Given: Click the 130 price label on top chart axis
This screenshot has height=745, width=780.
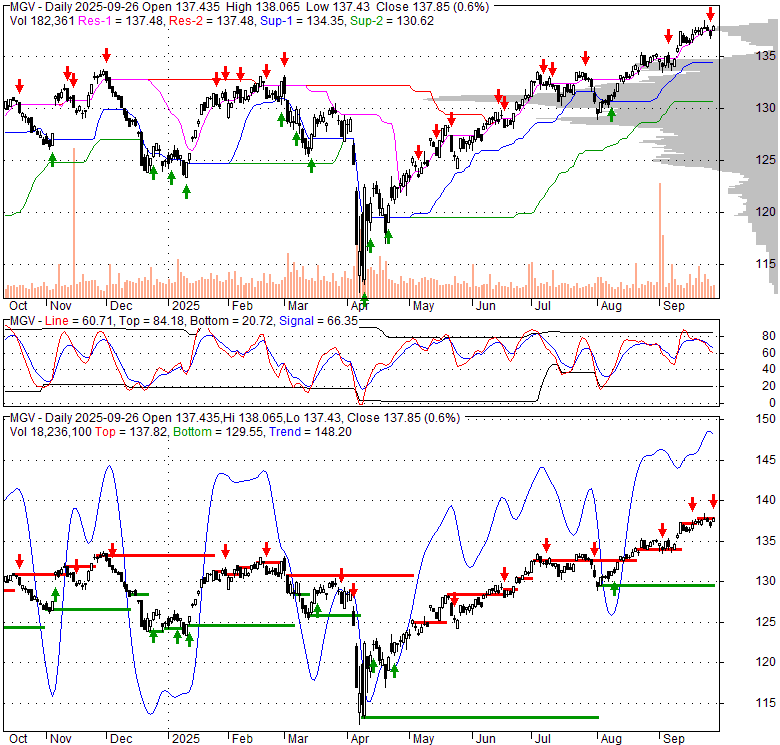Looking at the screenshot, I should [x=766, y=108].
